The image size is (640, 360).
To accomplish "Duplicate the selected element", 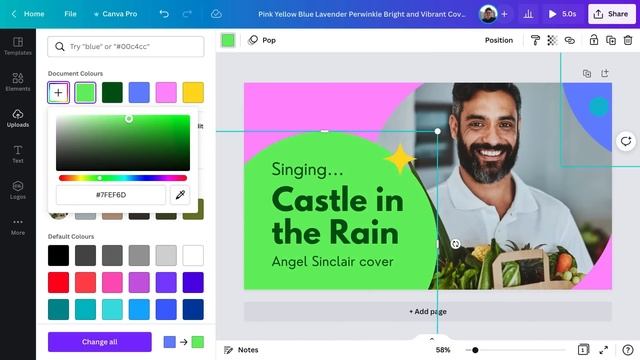I will [x=611, y=40].
